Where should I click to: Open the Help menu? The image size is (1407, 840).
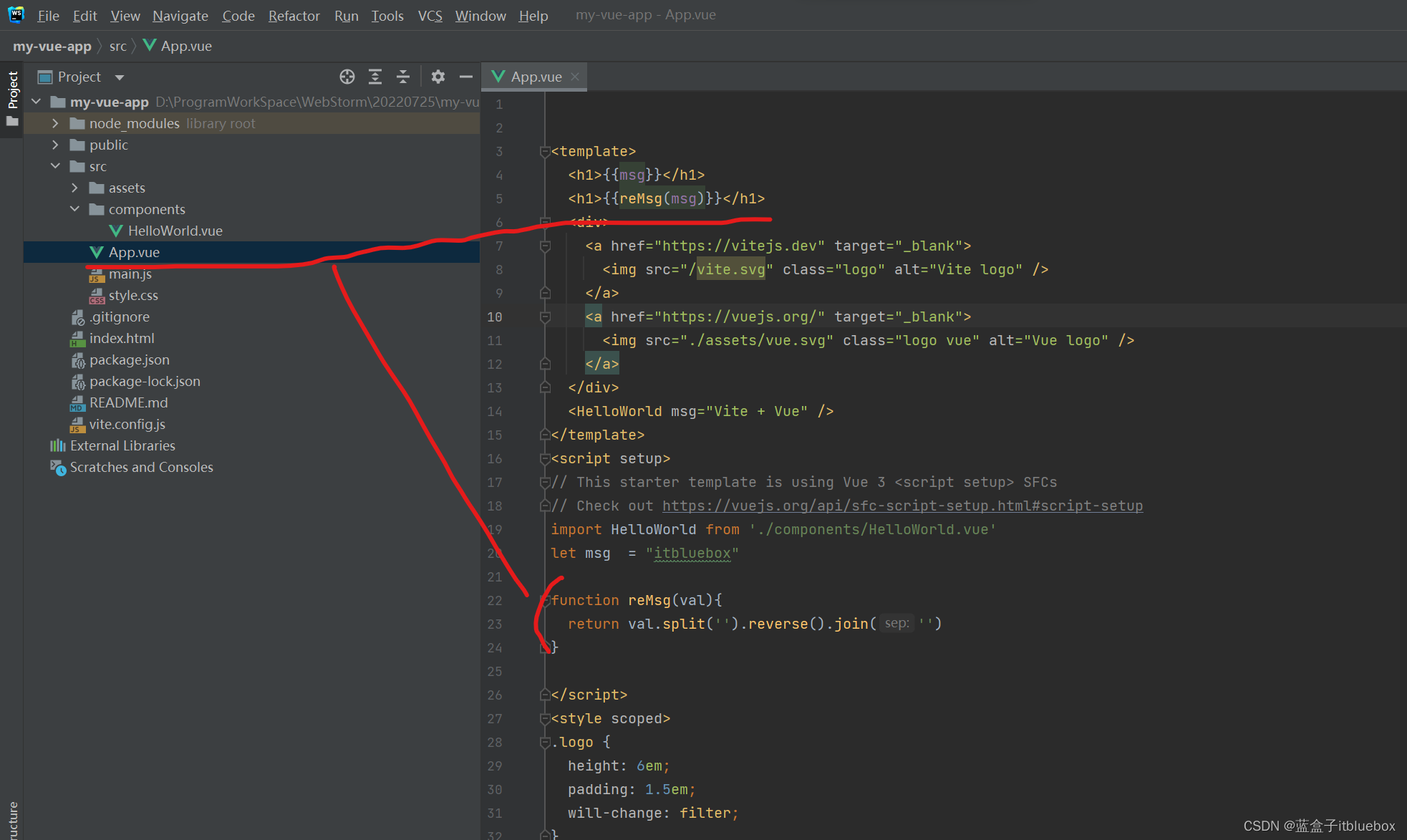pyautogui.click(x=533, y=15)
